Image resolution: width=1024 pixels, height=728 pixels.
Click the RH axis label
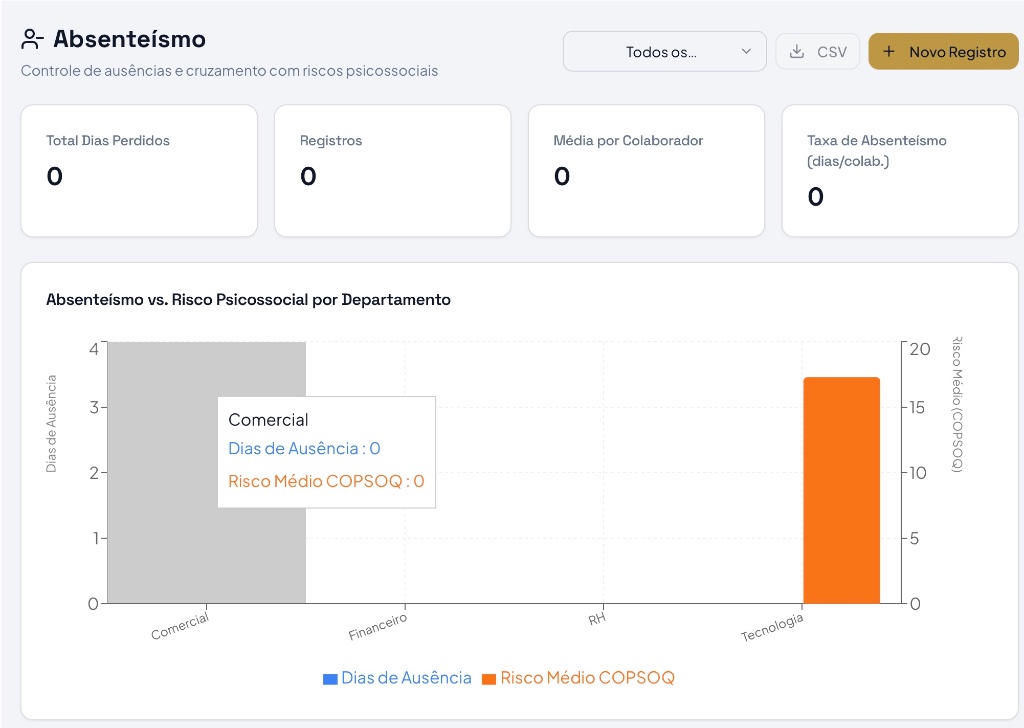coord(597,618)
